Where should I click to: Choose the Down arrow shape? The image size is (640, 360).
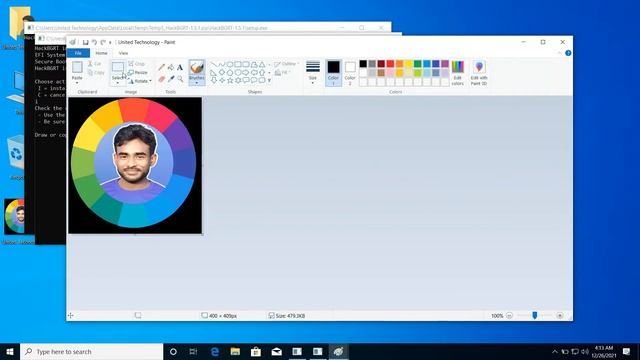click(214, 80)
